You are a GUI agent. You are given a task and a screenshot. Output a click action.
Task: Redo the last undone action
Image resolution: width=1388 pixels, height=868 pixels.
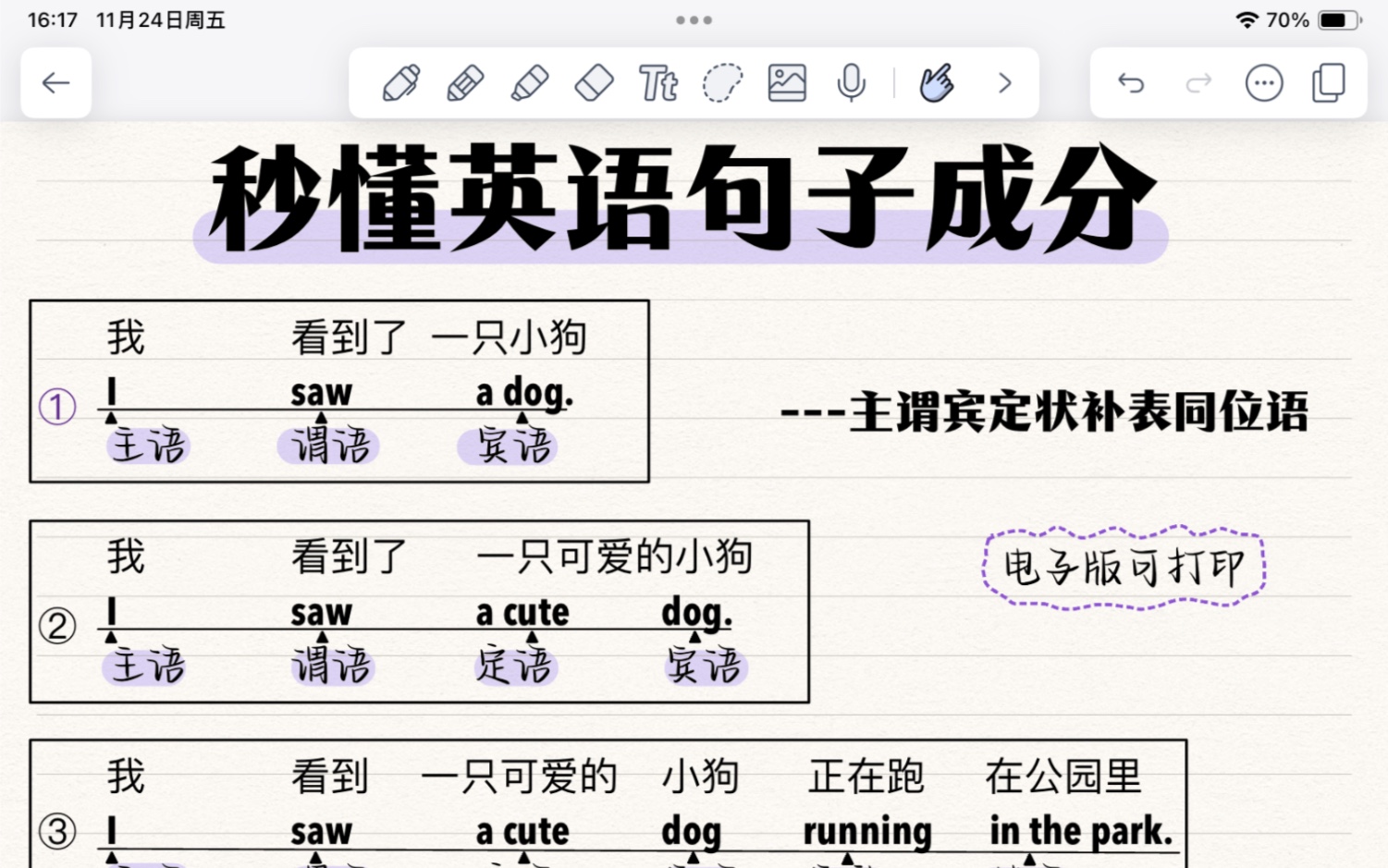(x=1198, y=83)
